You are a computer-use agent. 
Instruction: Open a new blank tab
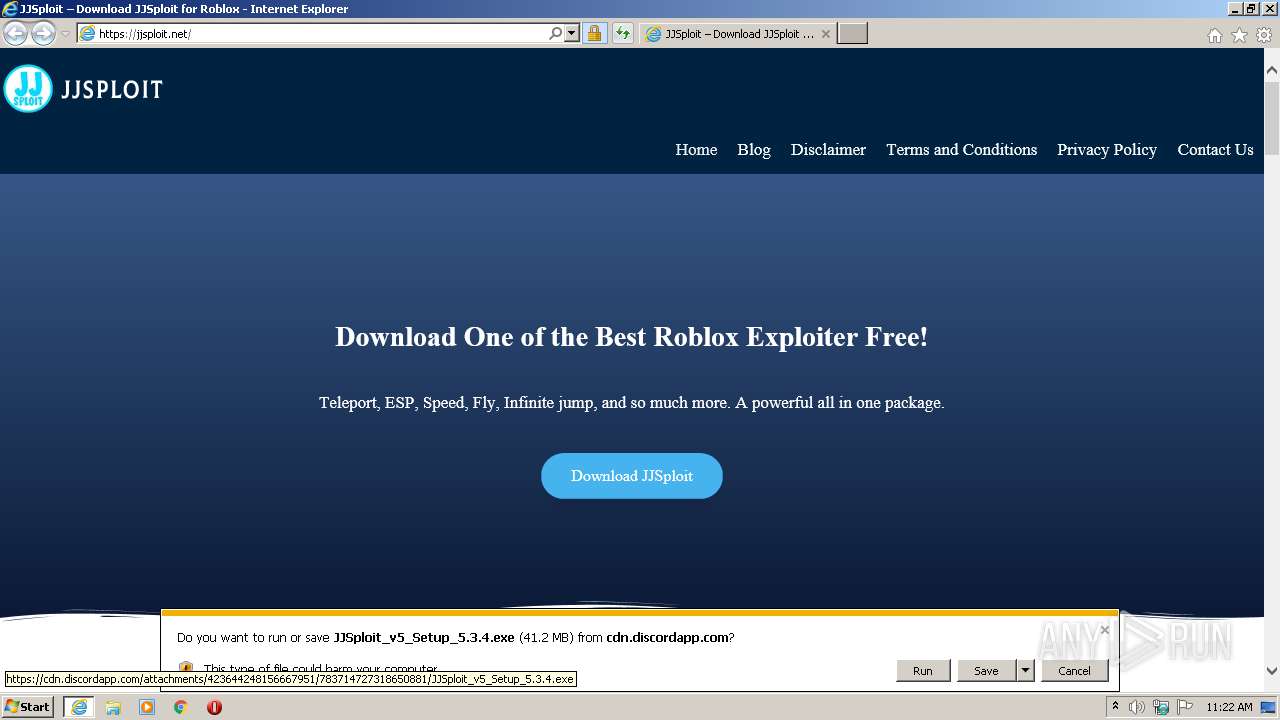[852, 33]
